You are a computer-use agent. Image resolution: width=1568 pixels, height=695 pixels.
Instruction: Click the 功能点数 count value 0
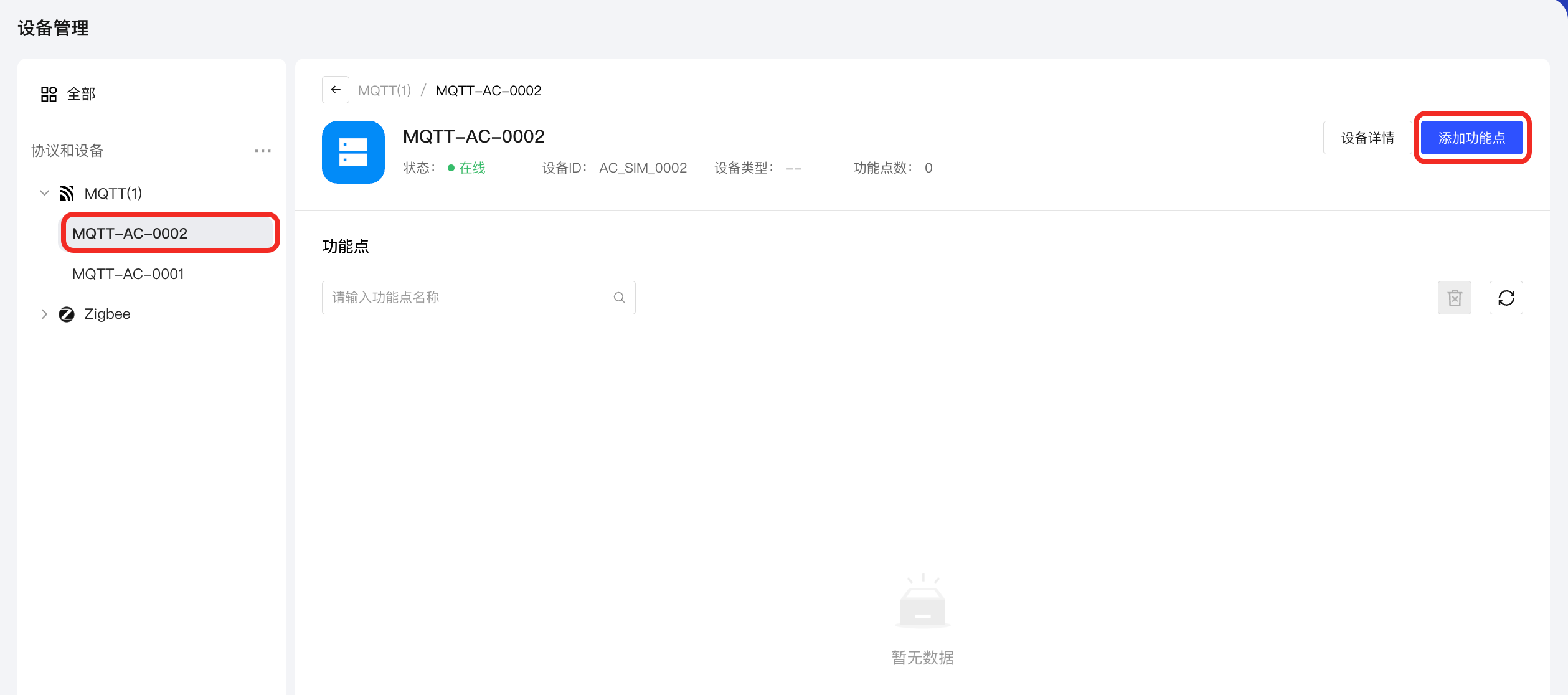(x=928, y=168)
